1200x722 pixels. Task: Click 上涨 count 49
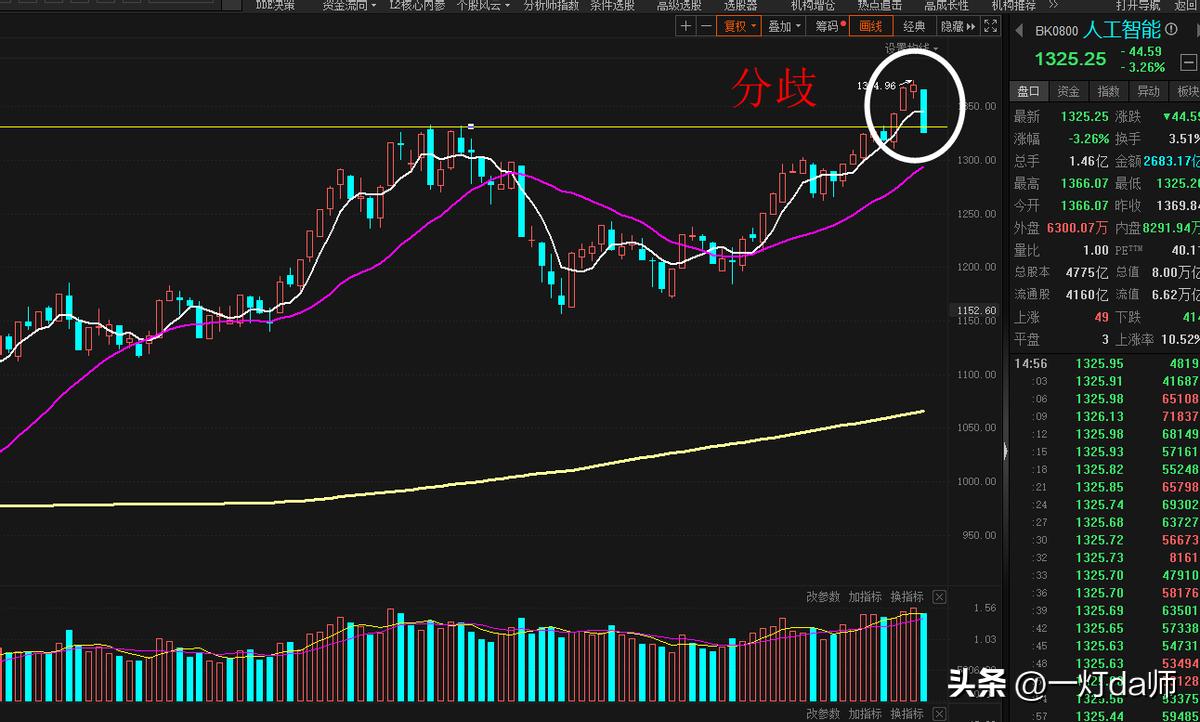1101,317
